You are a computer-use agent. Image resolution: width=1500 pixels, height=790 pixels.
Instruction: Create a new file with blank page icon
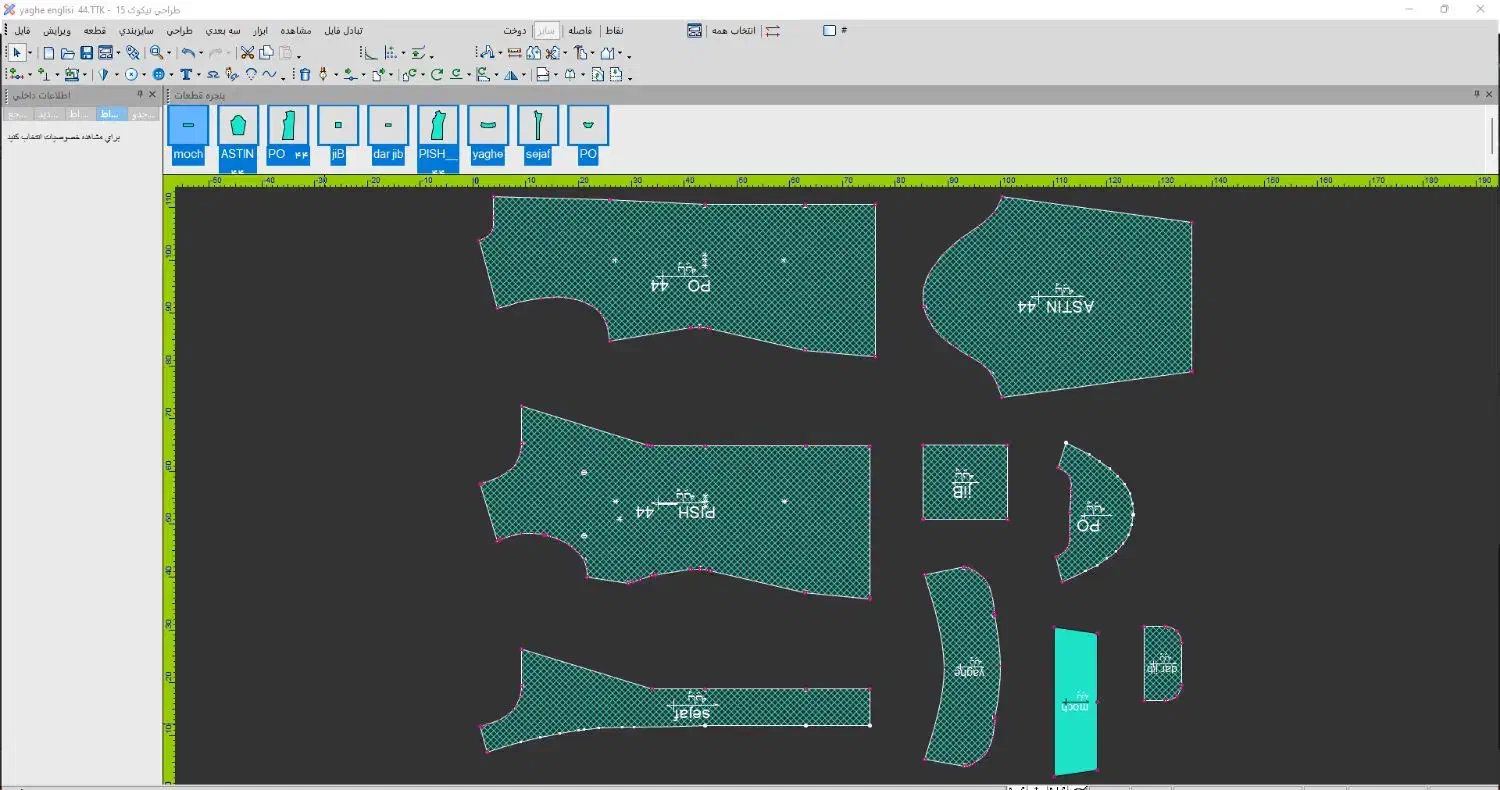pos(48,53)
